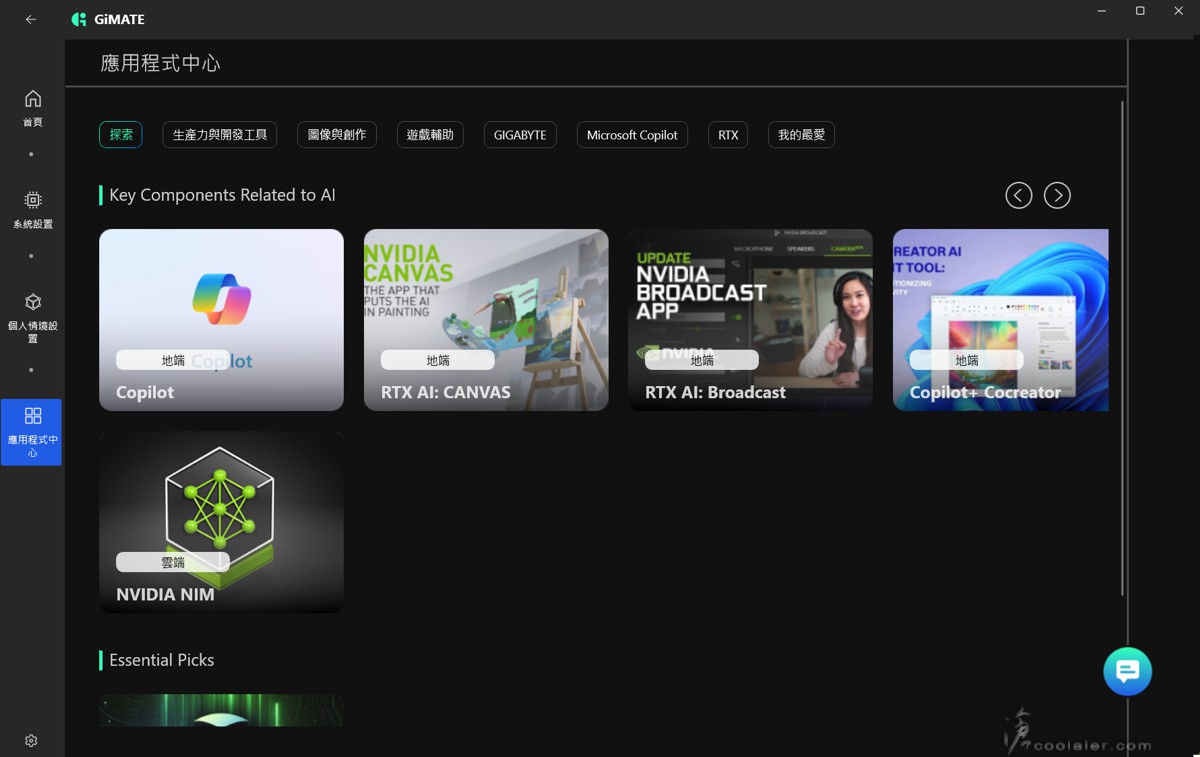Select the Application Center grid icon
The height and width of the screenshot is (757, 1200).
point(32,416)
